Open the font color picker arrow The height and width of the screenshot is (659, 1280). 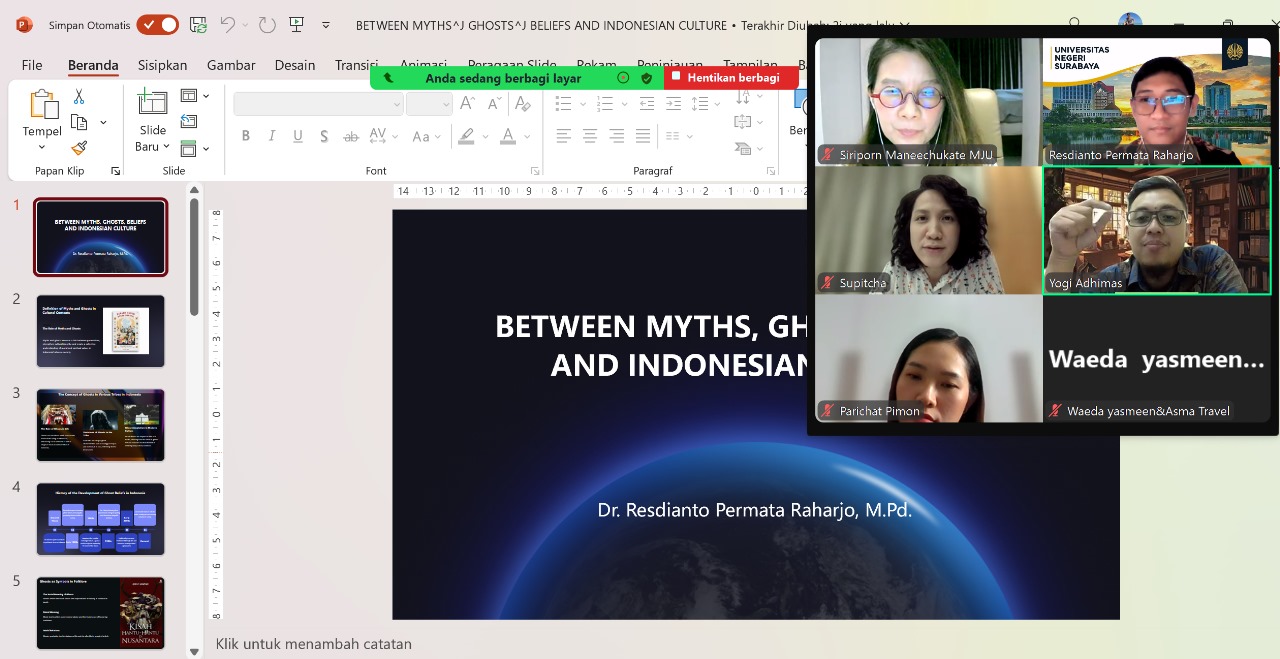[x=529, y=137]
